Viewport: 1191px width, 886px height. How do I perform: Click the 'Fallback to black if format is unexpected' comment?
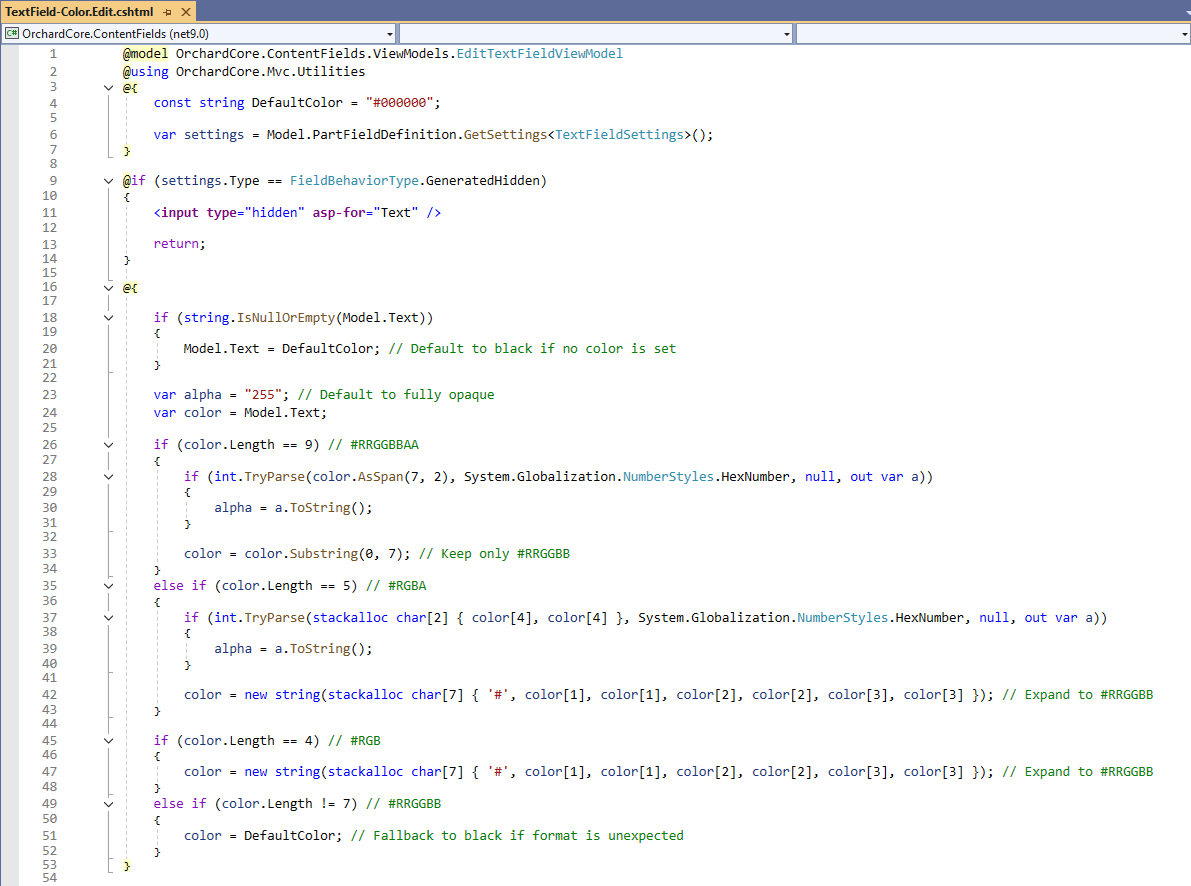(517, 836)
